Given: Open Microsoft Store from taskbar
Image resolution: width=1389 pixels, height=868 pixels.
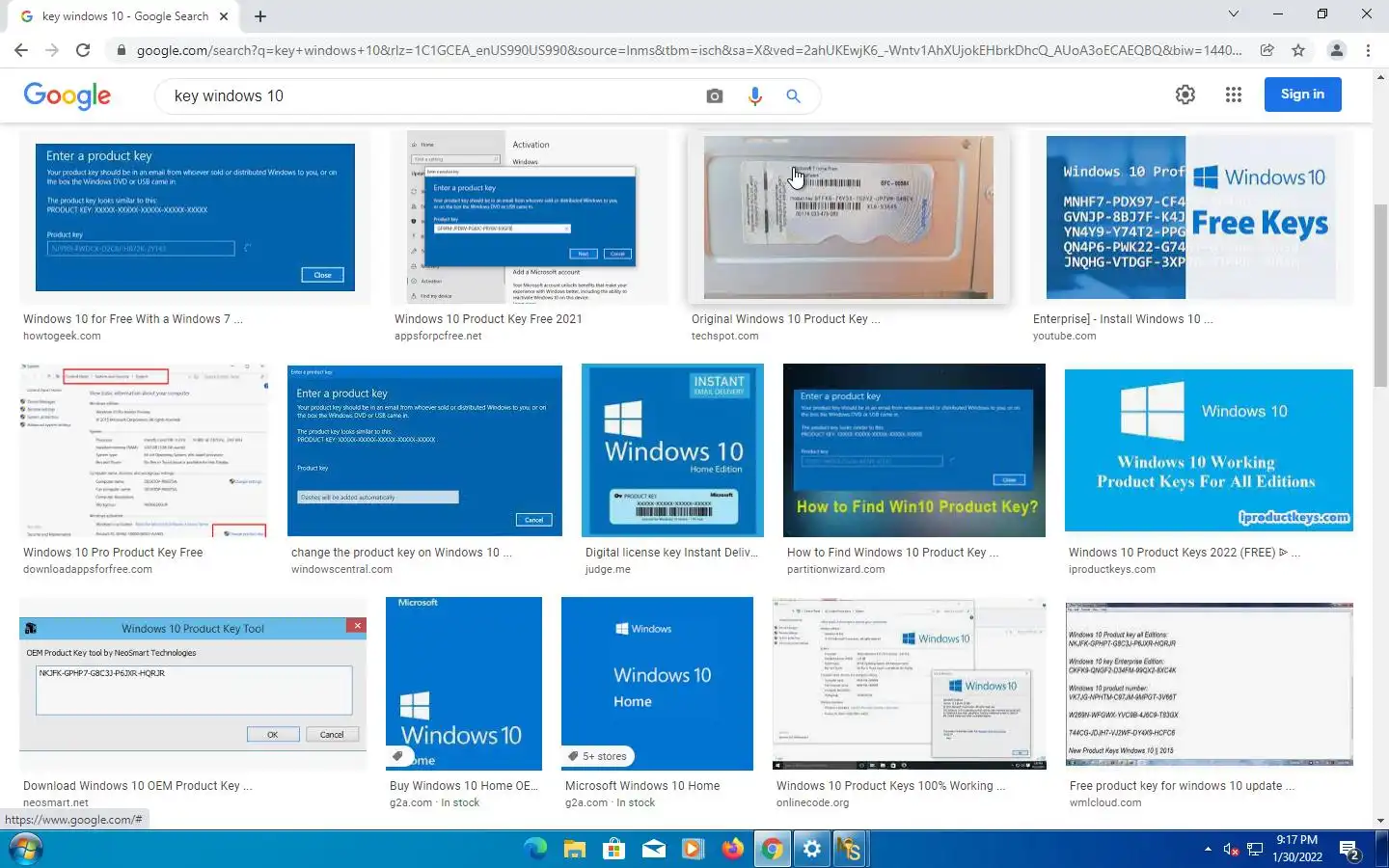Looking at the screenshot, I should click(x=613, y=849).
